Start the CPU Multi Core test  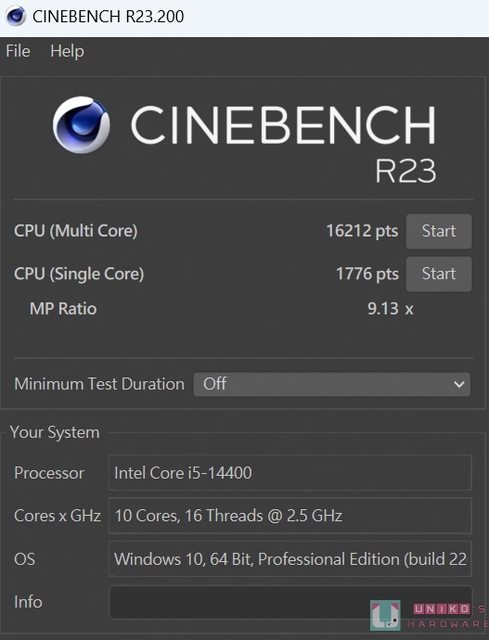[439, 231]
